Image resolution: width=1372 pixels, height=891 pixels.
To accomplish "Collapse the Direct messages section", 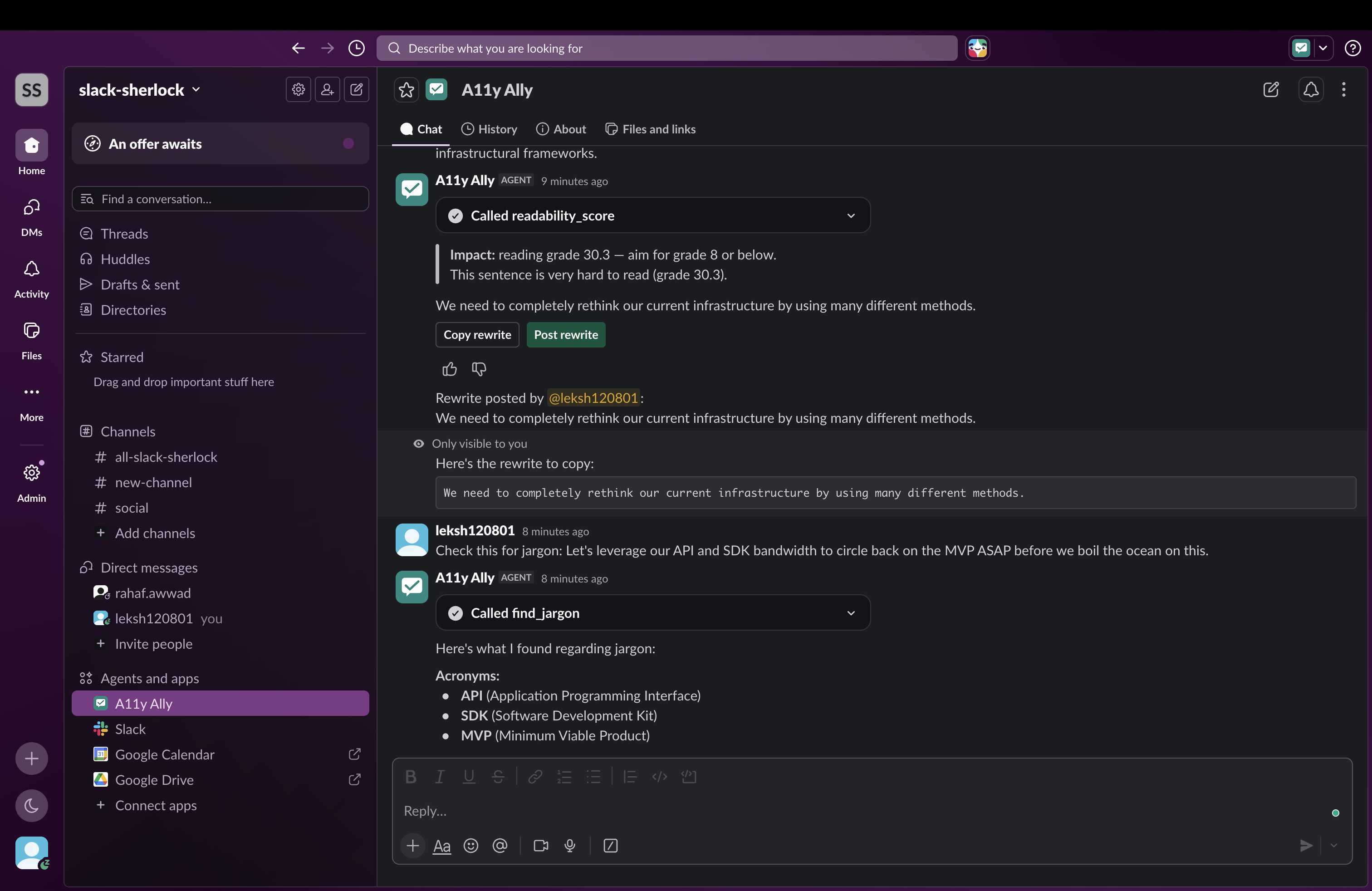I will tap(149, 567).
